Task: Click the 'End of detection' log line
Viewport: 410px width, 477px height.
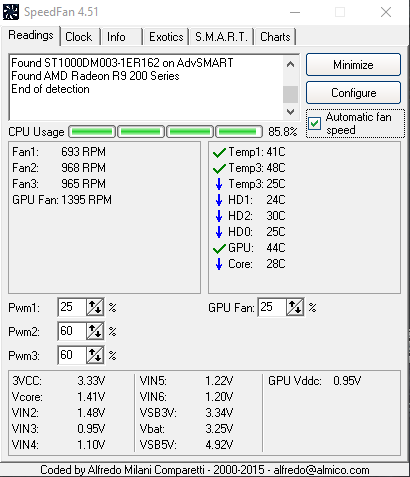Action: pyautogui.click(x=50, y=89)
